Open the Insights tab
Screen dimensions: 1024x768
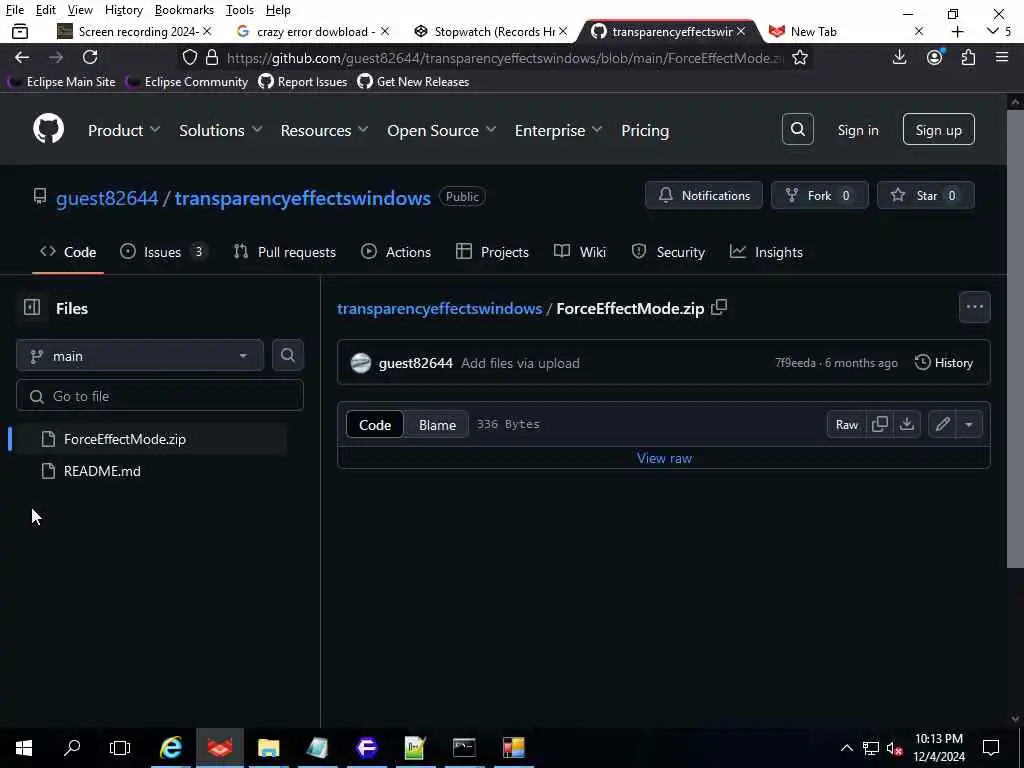point(766,251)
